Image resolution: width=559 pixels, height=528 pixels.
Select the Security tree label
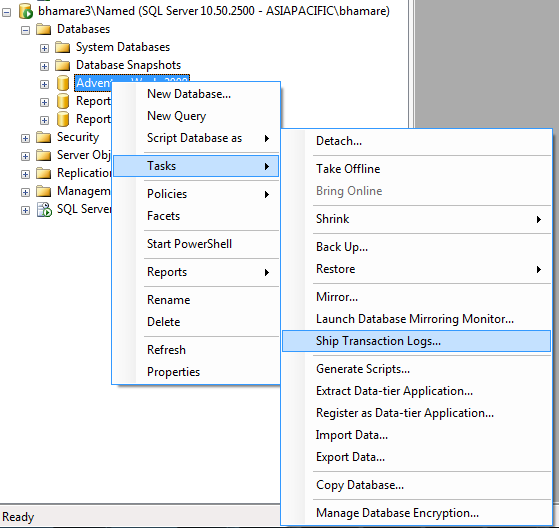click(x=78, y=137)
